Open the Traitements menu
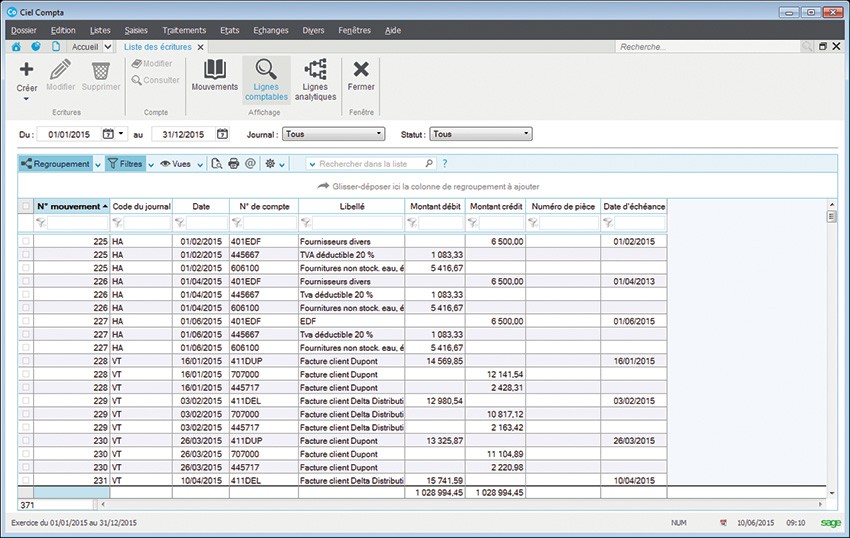850x538 pixels. point(183,30)
